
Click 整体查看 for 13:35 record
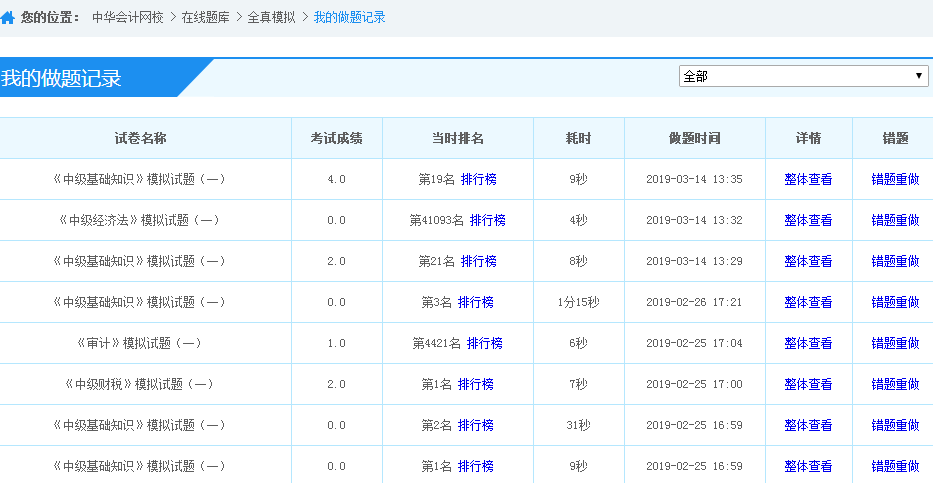[808, 180]
